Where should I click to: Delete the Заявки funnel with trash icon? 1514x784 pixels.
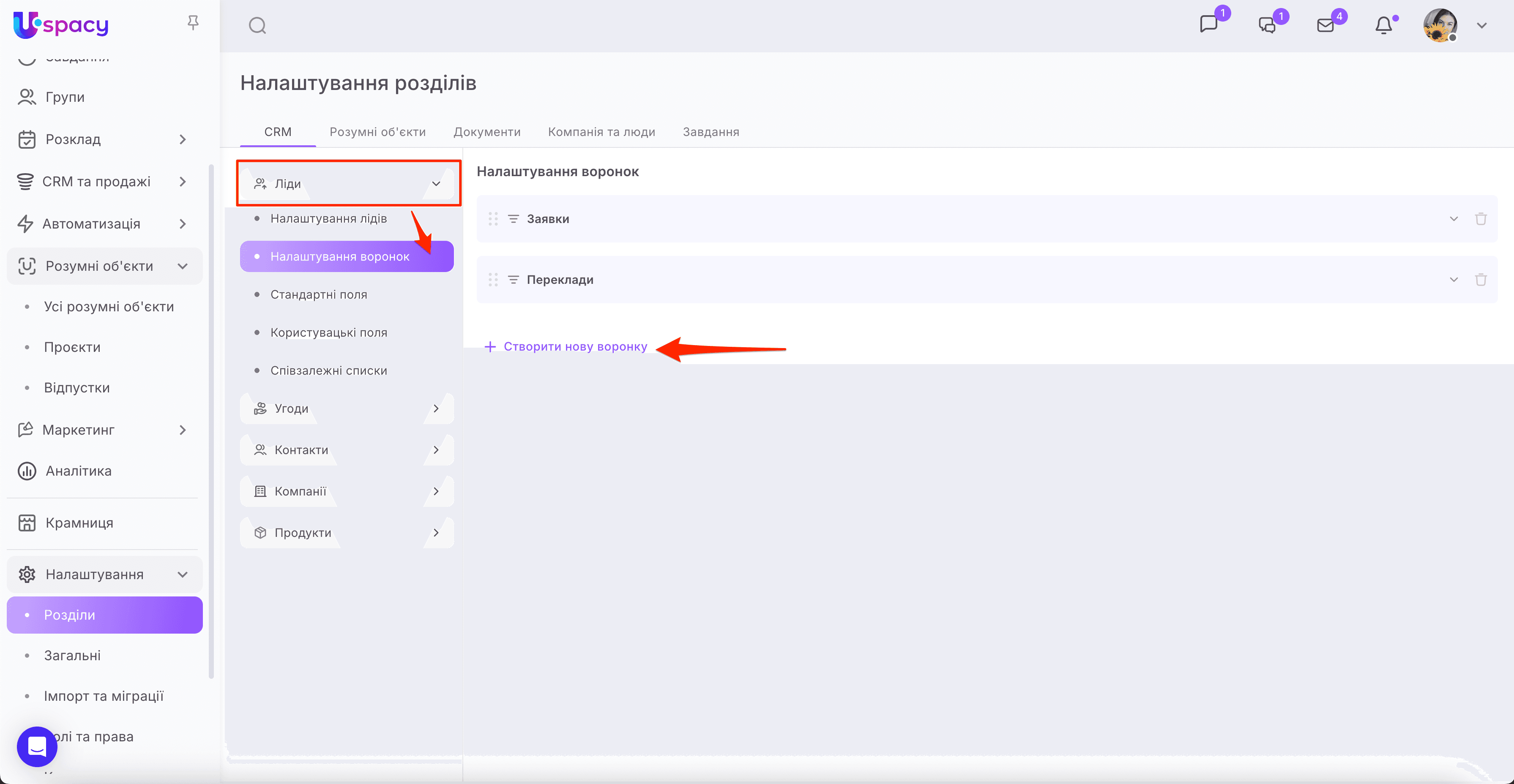1481,219
